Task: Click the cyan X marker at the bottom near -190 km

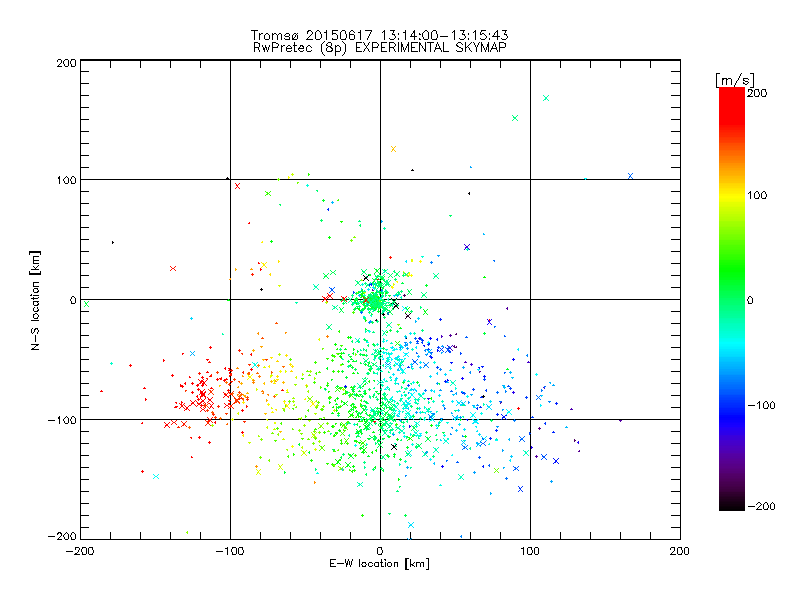Action: pyautogui.click(x=411, y=525)
